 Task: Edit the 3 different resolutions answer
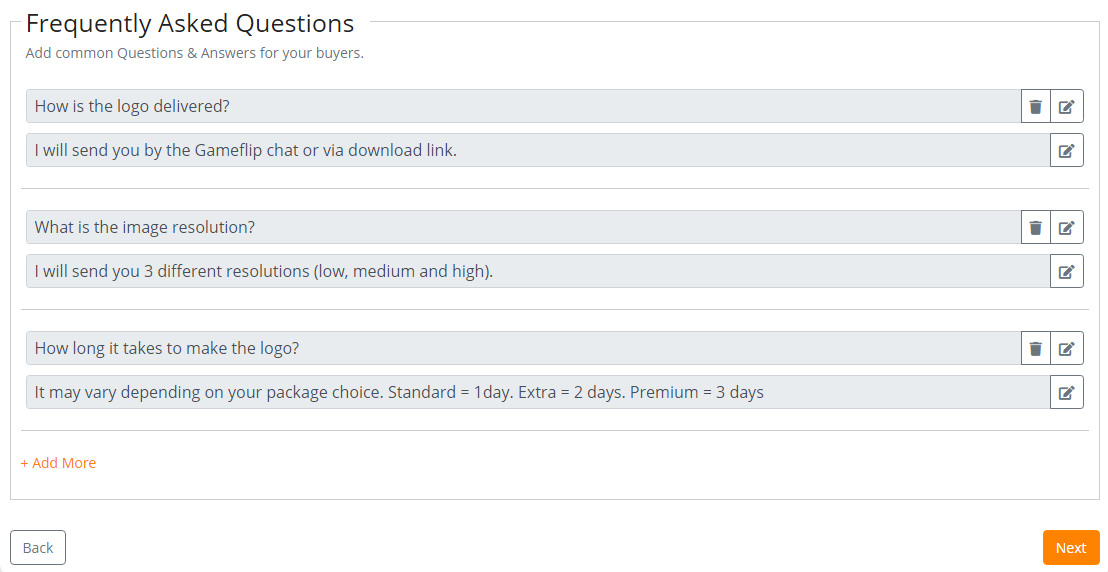1067,271
